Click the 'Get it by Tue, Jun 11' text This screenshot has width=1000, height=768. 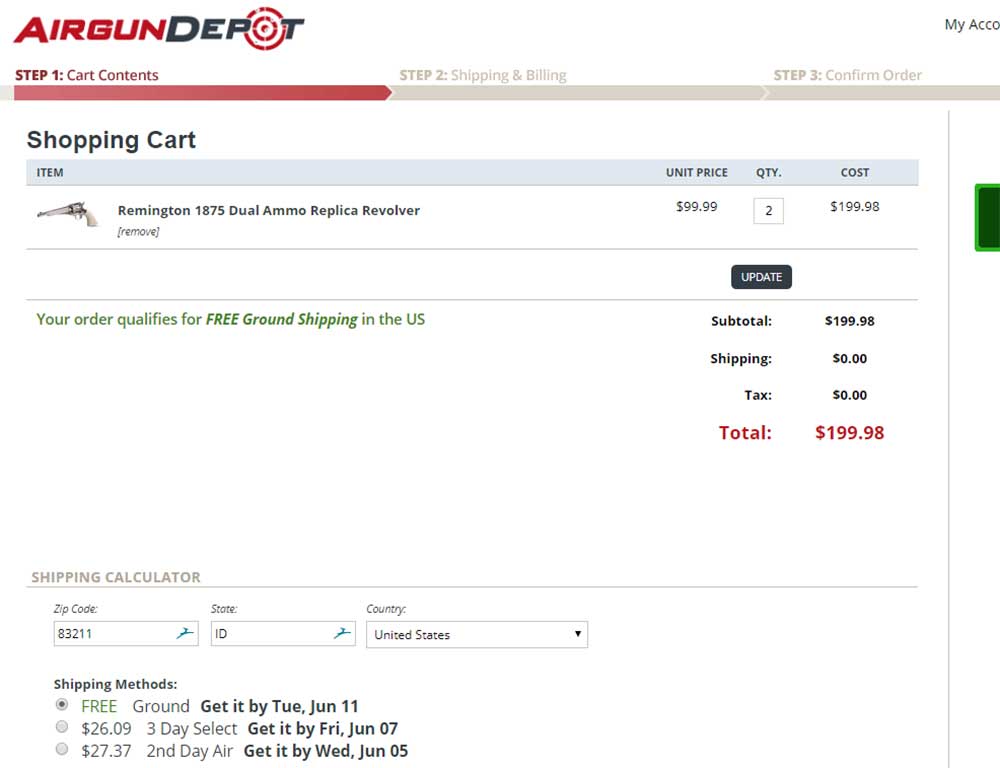pos(279,706)
